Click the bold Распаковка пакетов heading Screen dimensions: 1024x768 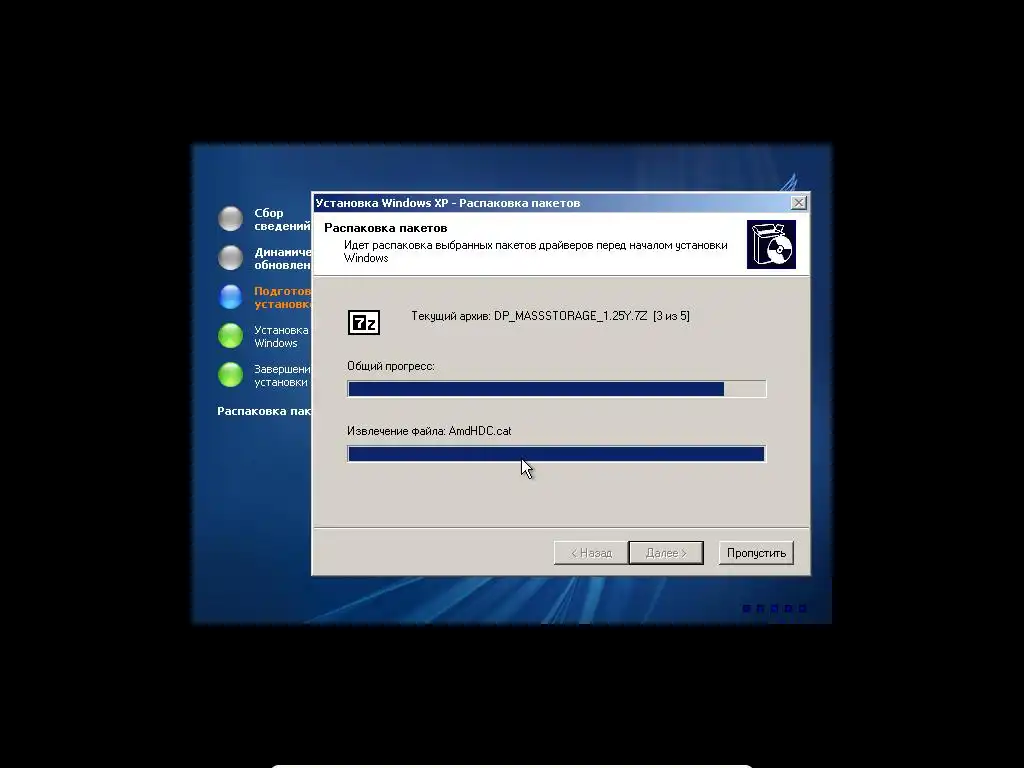point(385,228)
